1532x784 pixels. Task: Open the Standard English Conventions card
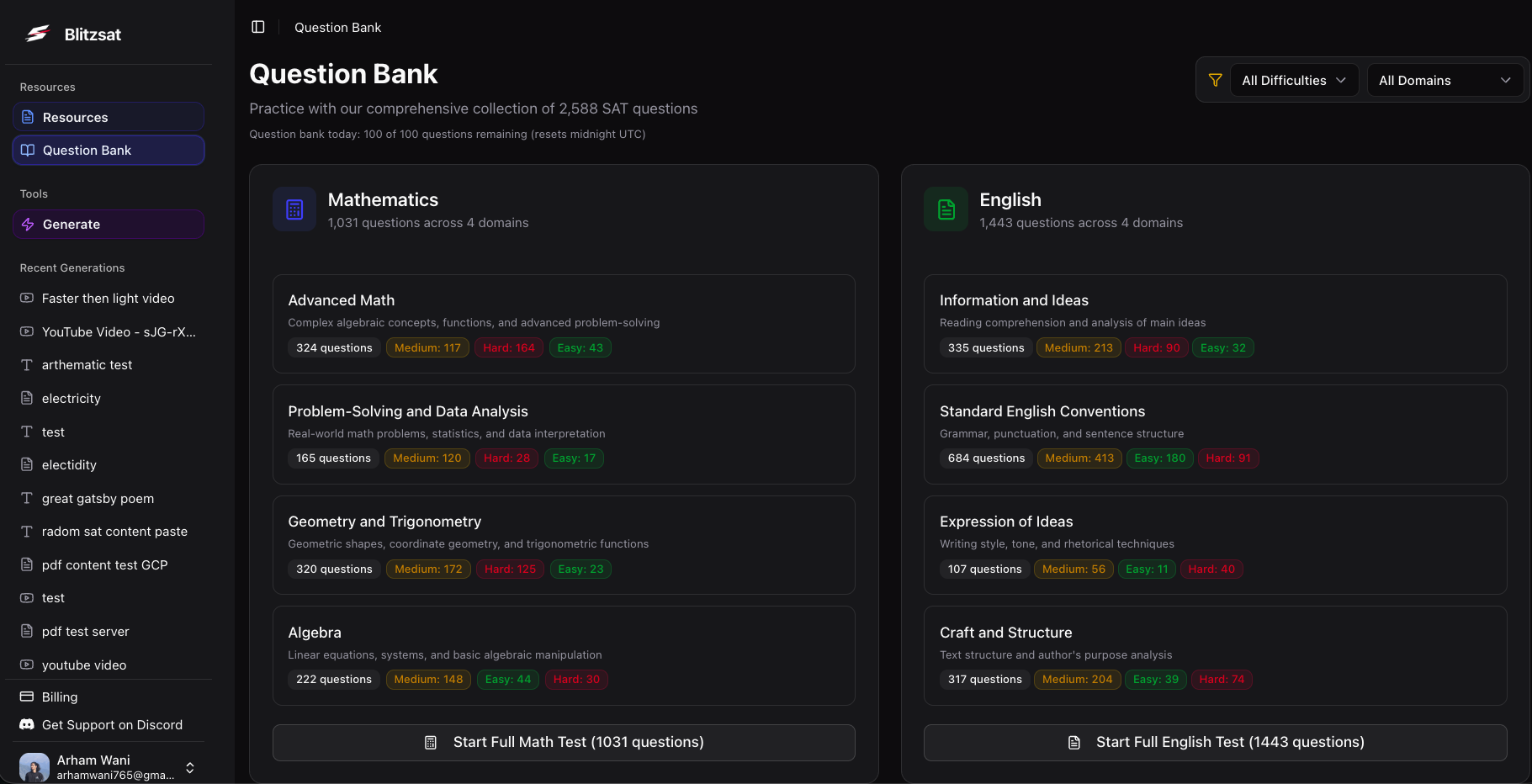coord(1215,434)
